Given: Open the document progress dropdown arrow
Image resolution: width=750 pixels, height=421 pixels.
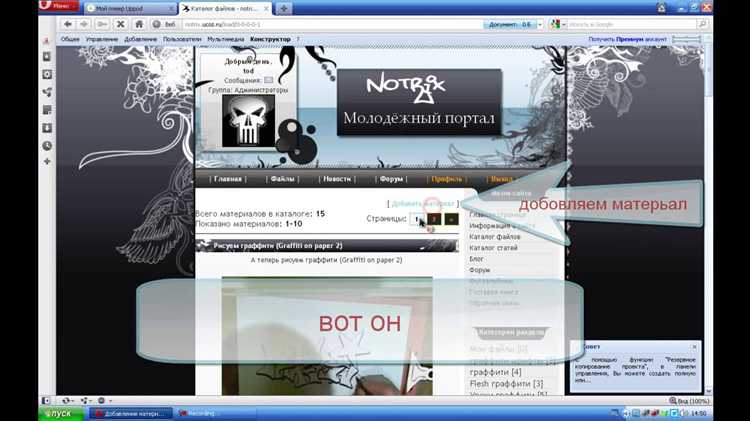Looking at the screenshot, I should pos(540,24).
